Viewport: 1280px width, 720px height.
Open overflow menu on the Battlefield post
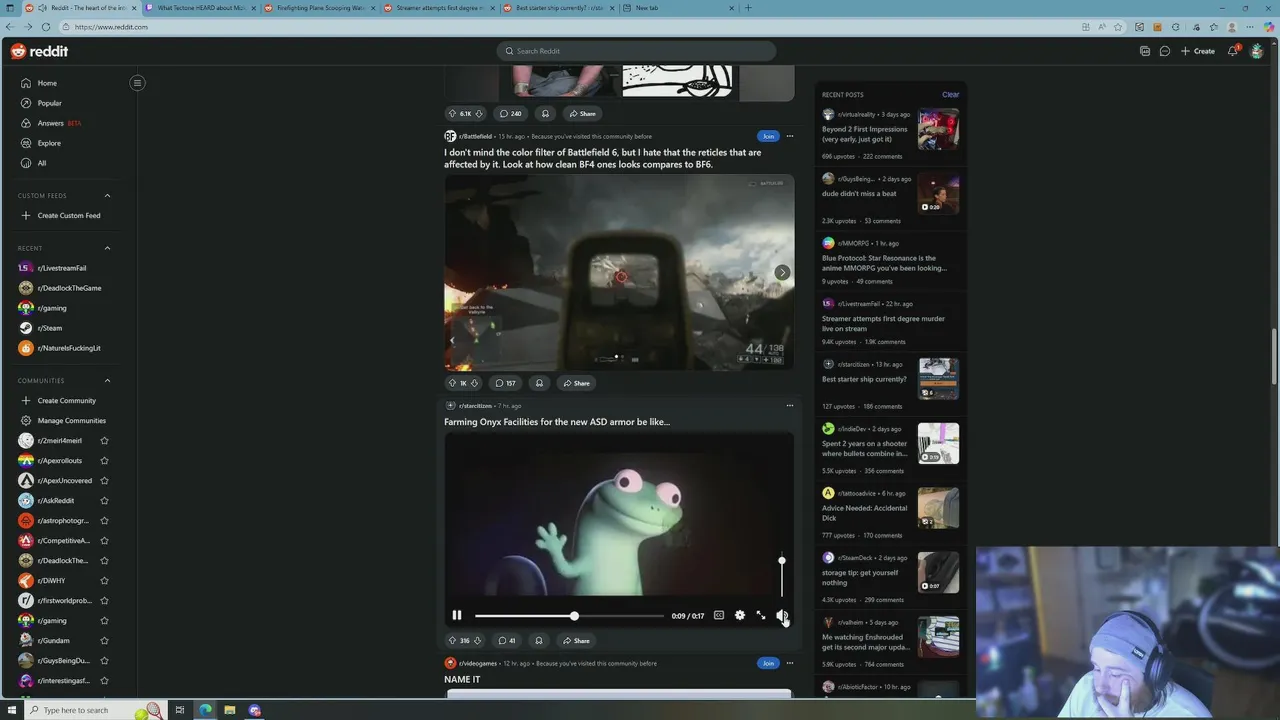789,136
